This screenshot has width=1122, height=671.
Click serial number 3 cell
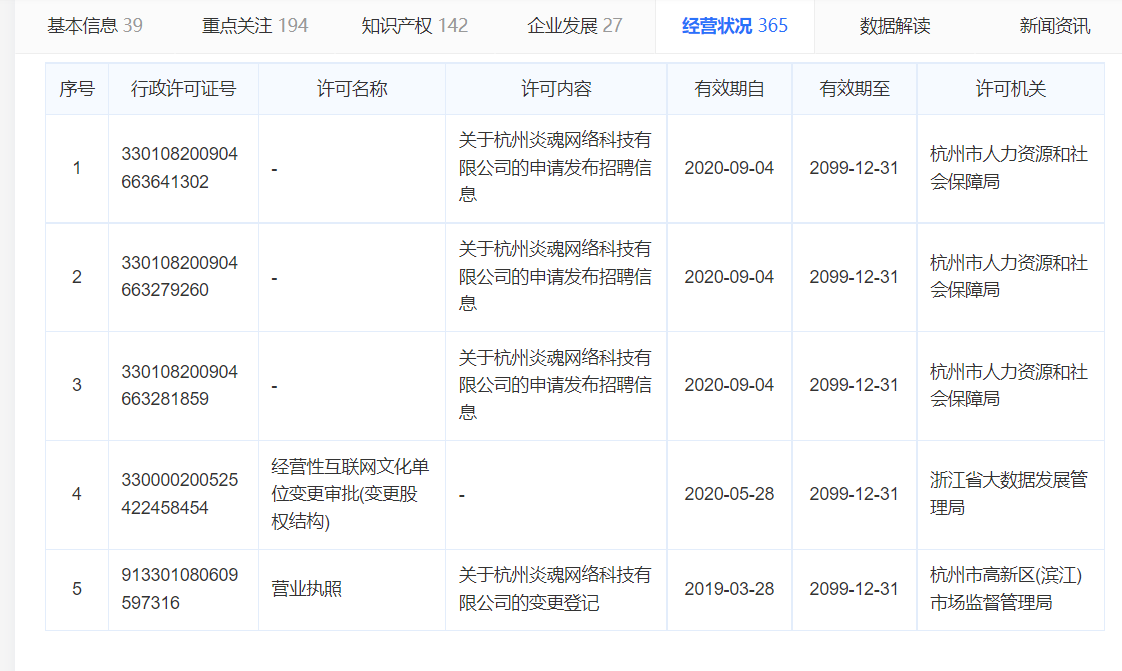(77, 386)
